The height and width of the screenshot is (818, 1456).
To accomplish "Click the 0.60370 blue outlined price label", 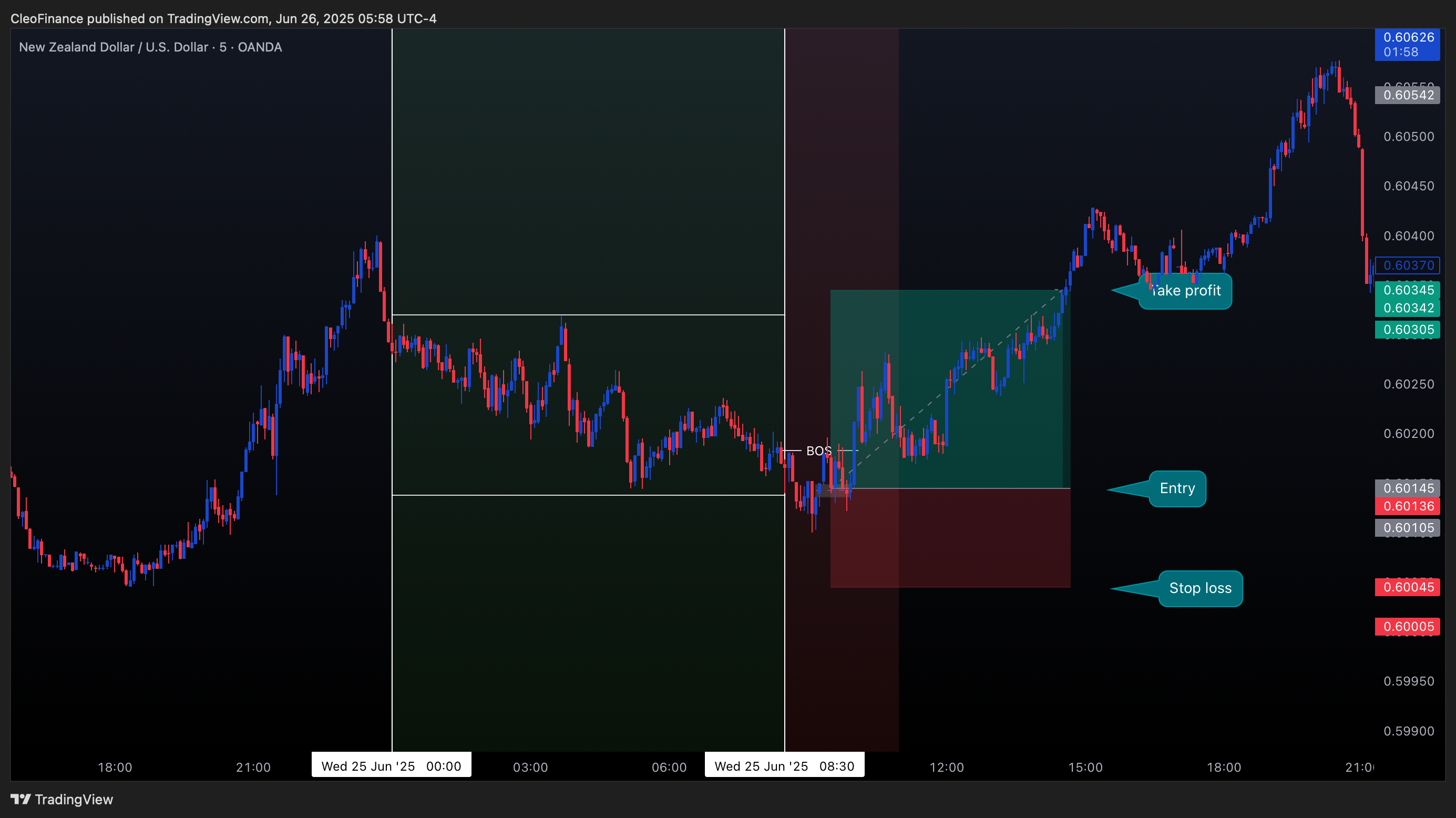I will coord(1407,265).
